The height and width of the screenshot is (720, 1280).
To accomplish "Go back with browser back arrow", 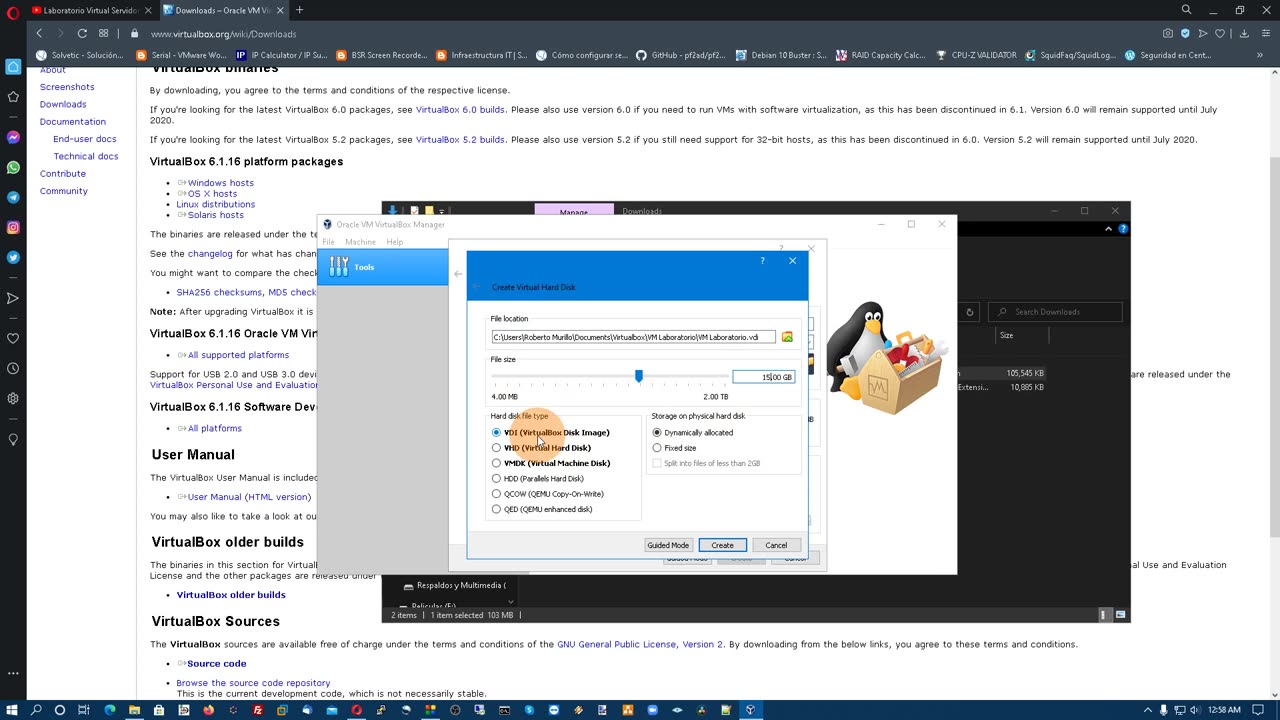I will coord(39,33).
